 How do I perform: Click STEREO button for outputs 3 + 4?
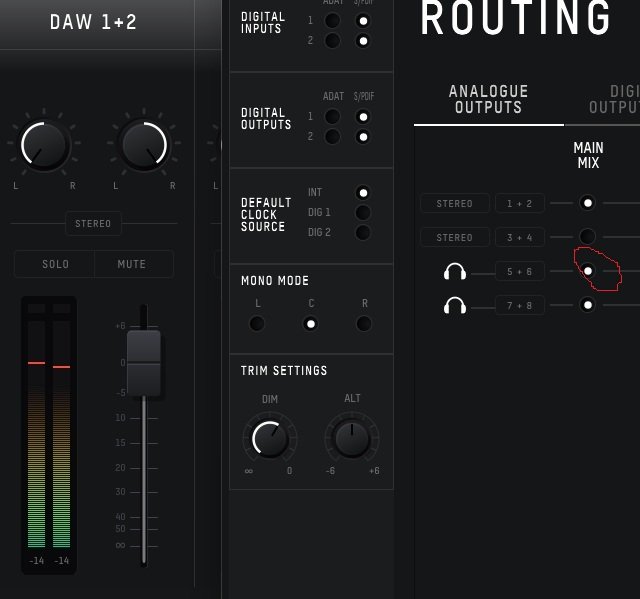[455, 237]
